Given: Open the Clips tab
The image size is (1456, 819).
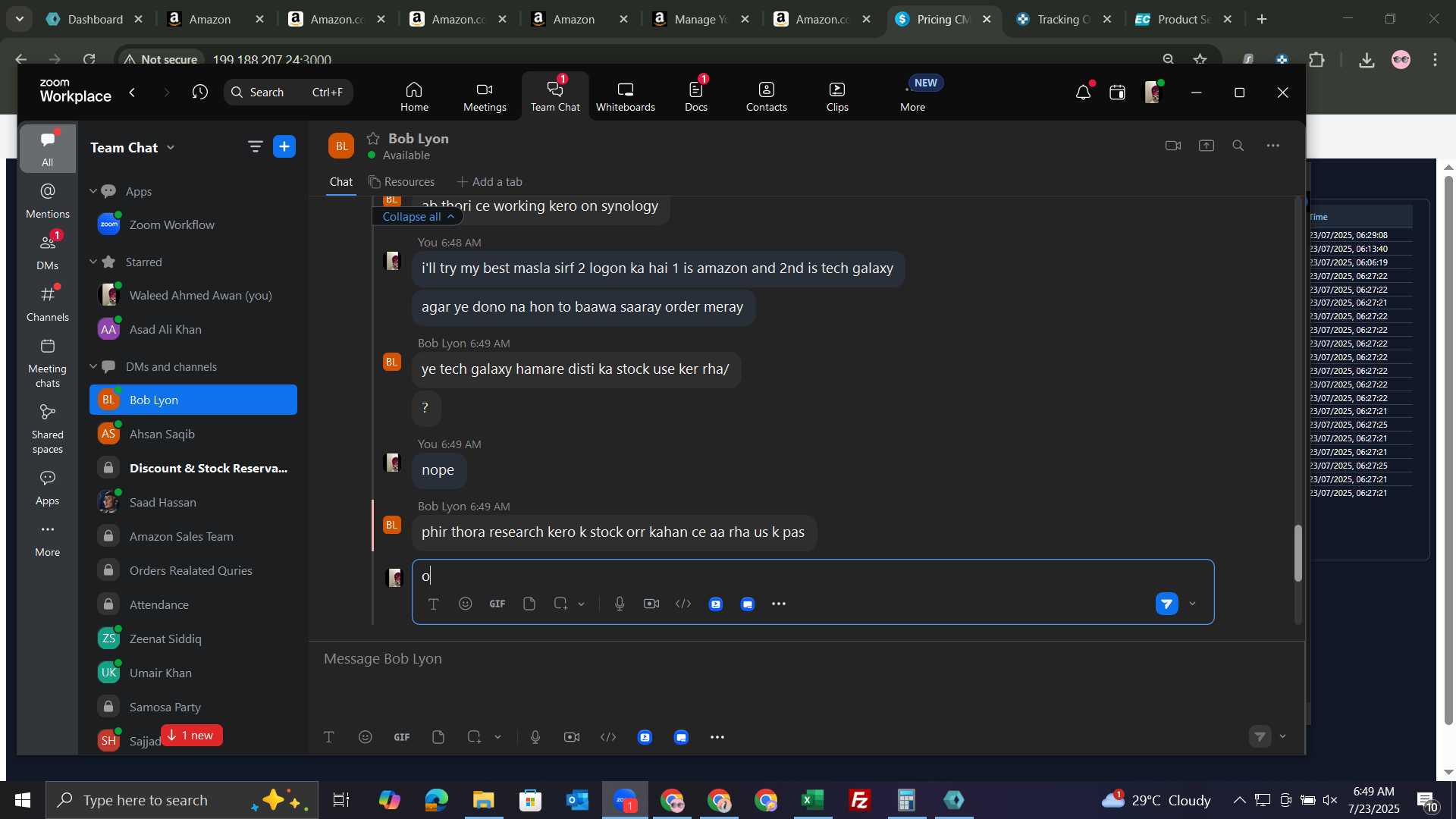Looking at the screenshot, I should [x=837, y=96].
